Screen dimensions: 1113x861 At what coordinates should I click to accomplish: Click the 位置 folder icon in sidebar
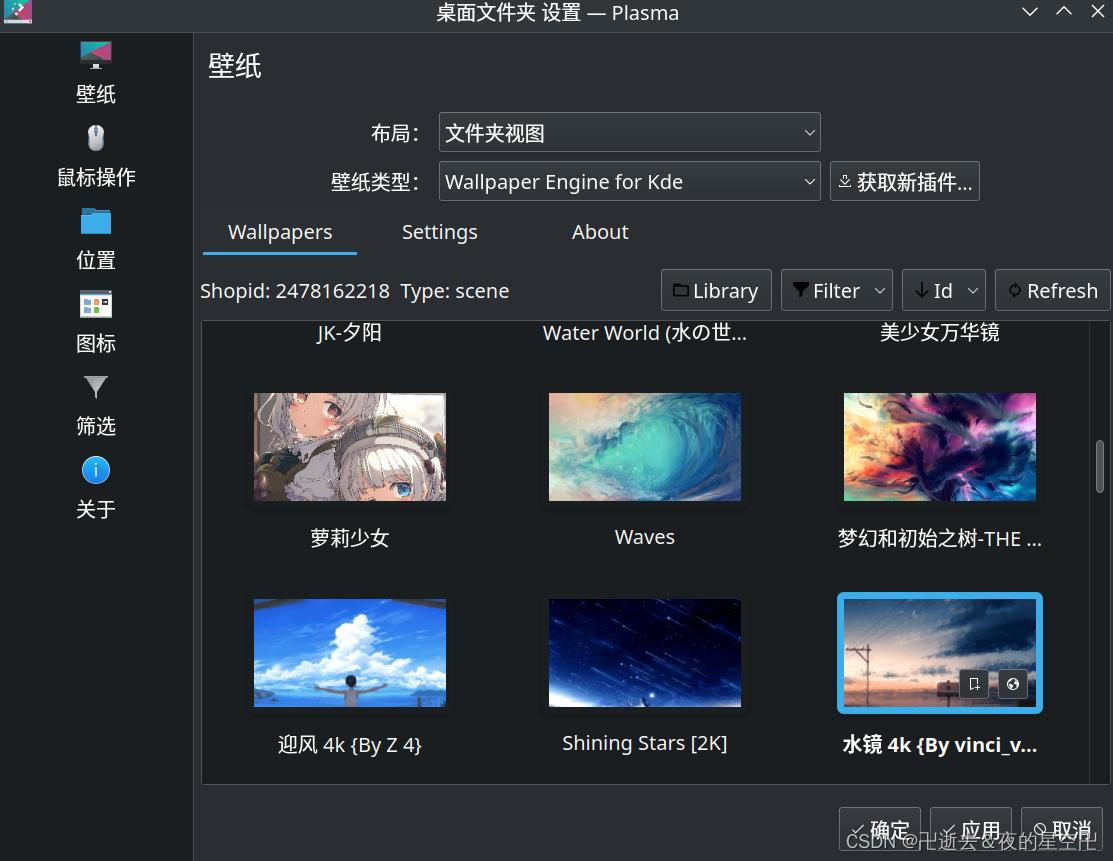tap(95, 221)
